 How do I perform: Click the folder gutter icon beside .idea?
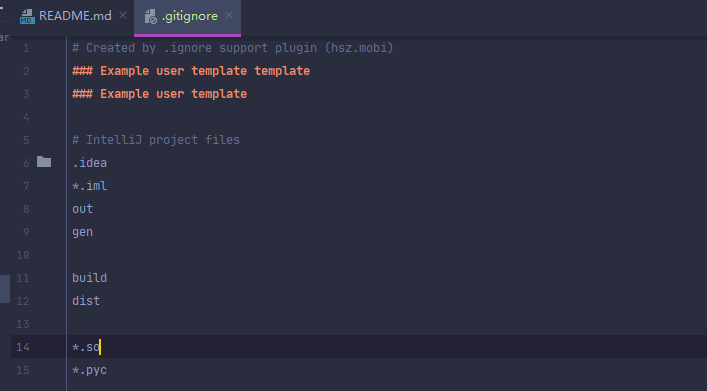(44, 161)
